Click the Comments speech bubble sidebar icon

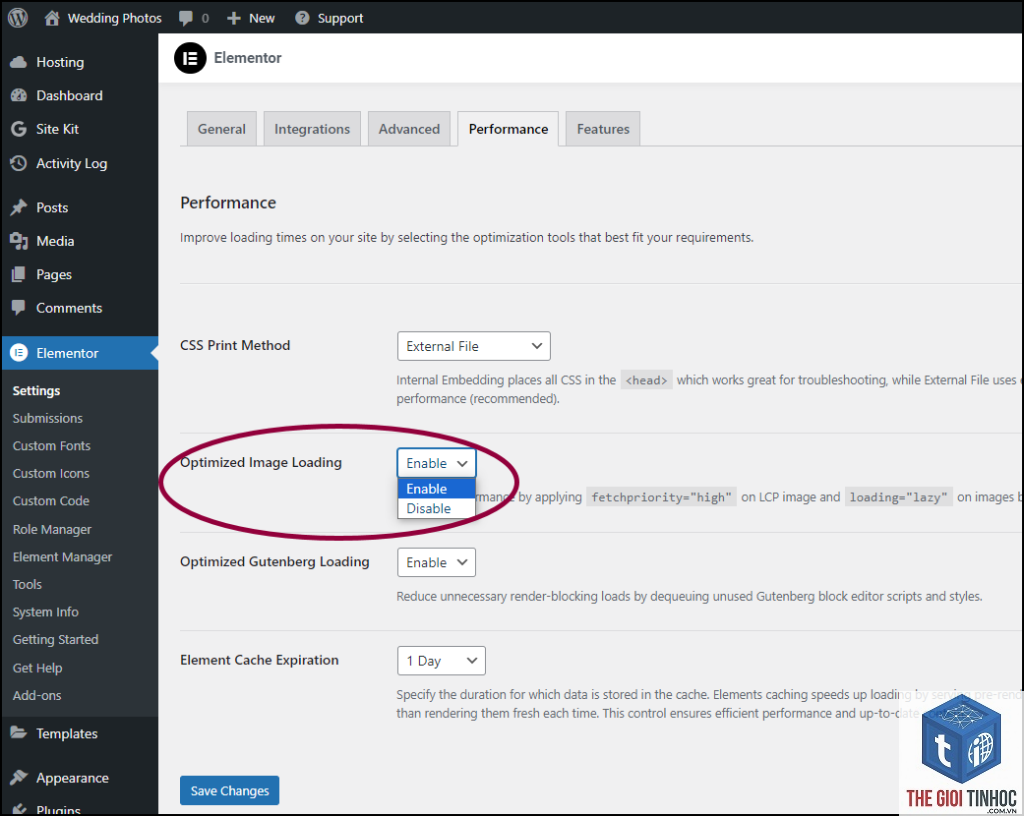click(19, 307)
